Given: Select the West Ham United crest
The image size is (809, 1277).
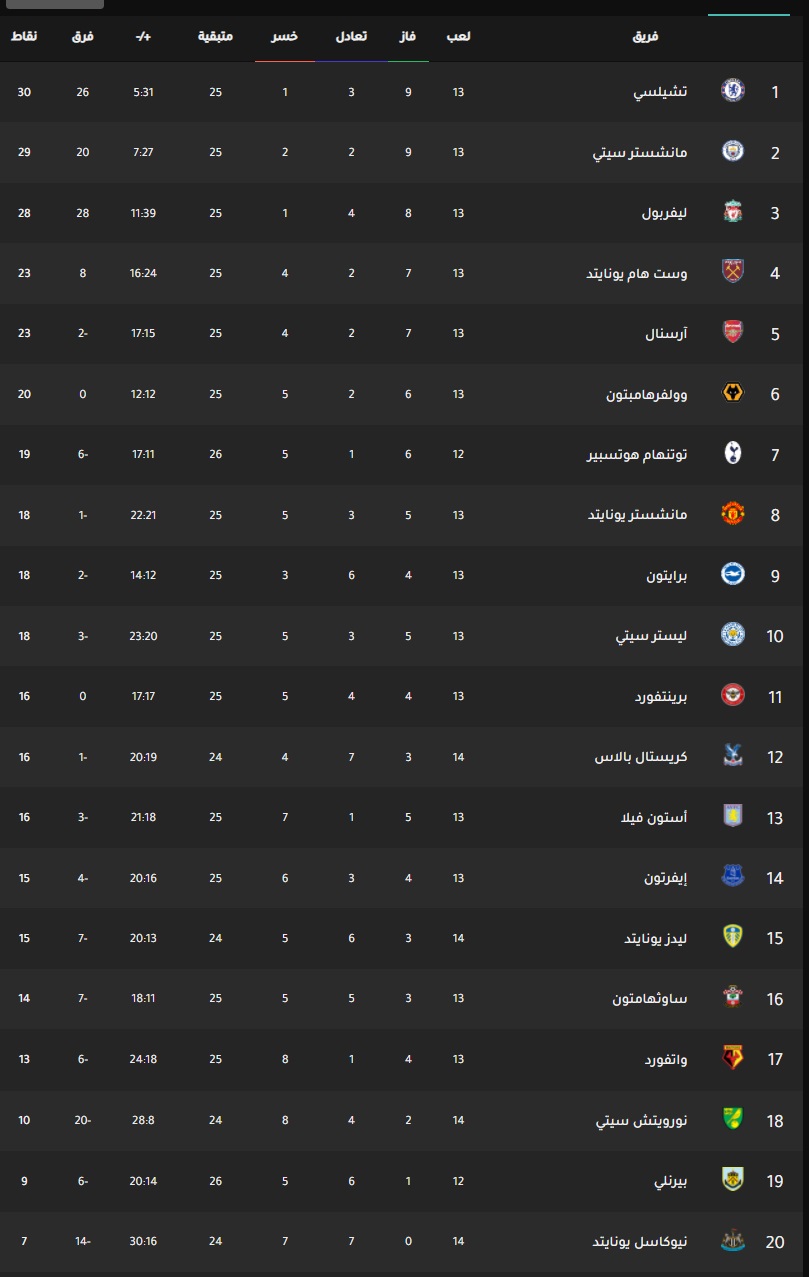Looking at the screenshot, I should (x=733, y=272).
